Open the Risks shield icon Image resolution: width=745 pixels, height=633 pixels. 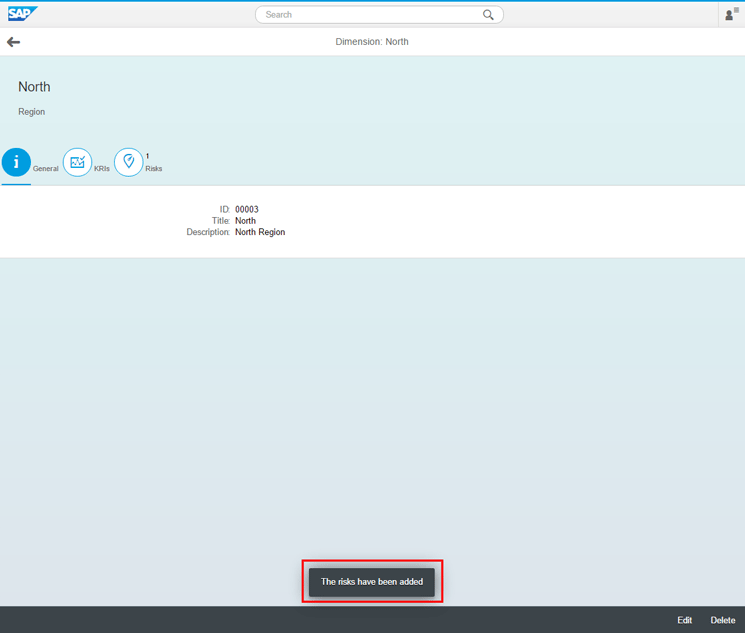click(x=128, y=162)
